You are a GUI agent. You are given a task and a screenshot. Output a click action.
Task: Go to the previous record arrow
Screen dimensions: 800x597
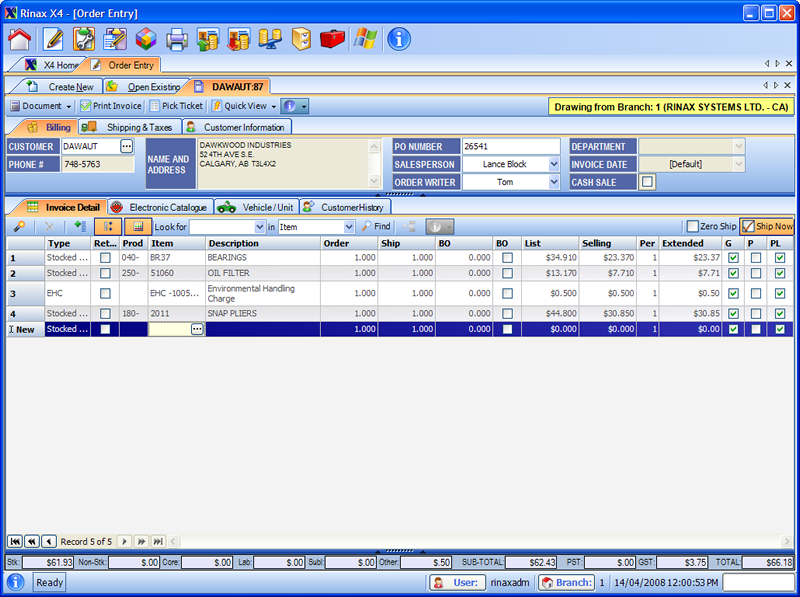point(49,541)
